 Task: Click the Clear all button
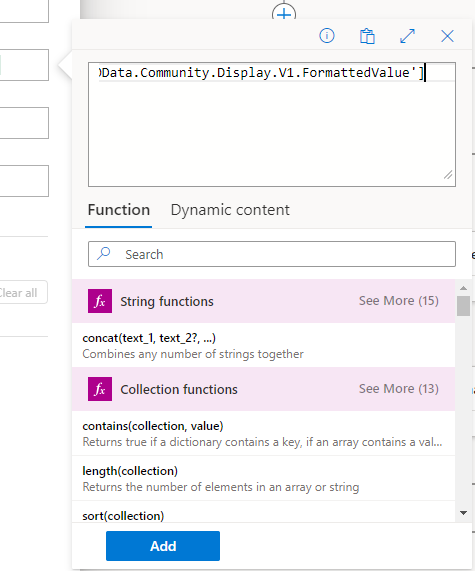[20, 292]
